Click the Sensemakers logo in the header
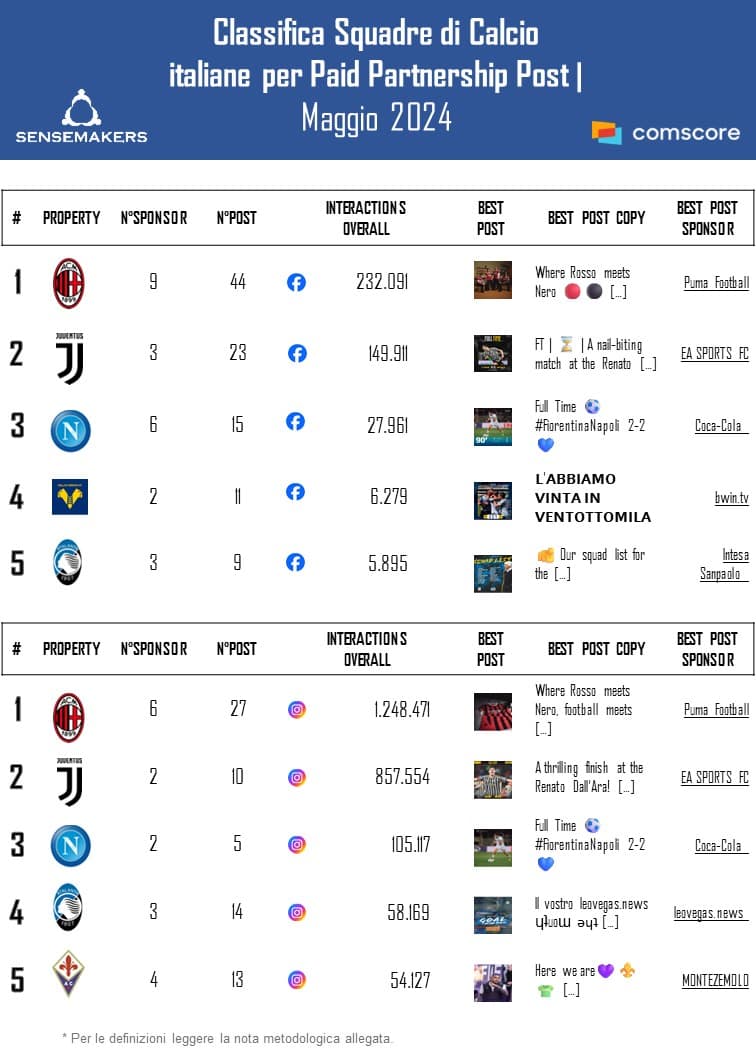 [81, 116]
